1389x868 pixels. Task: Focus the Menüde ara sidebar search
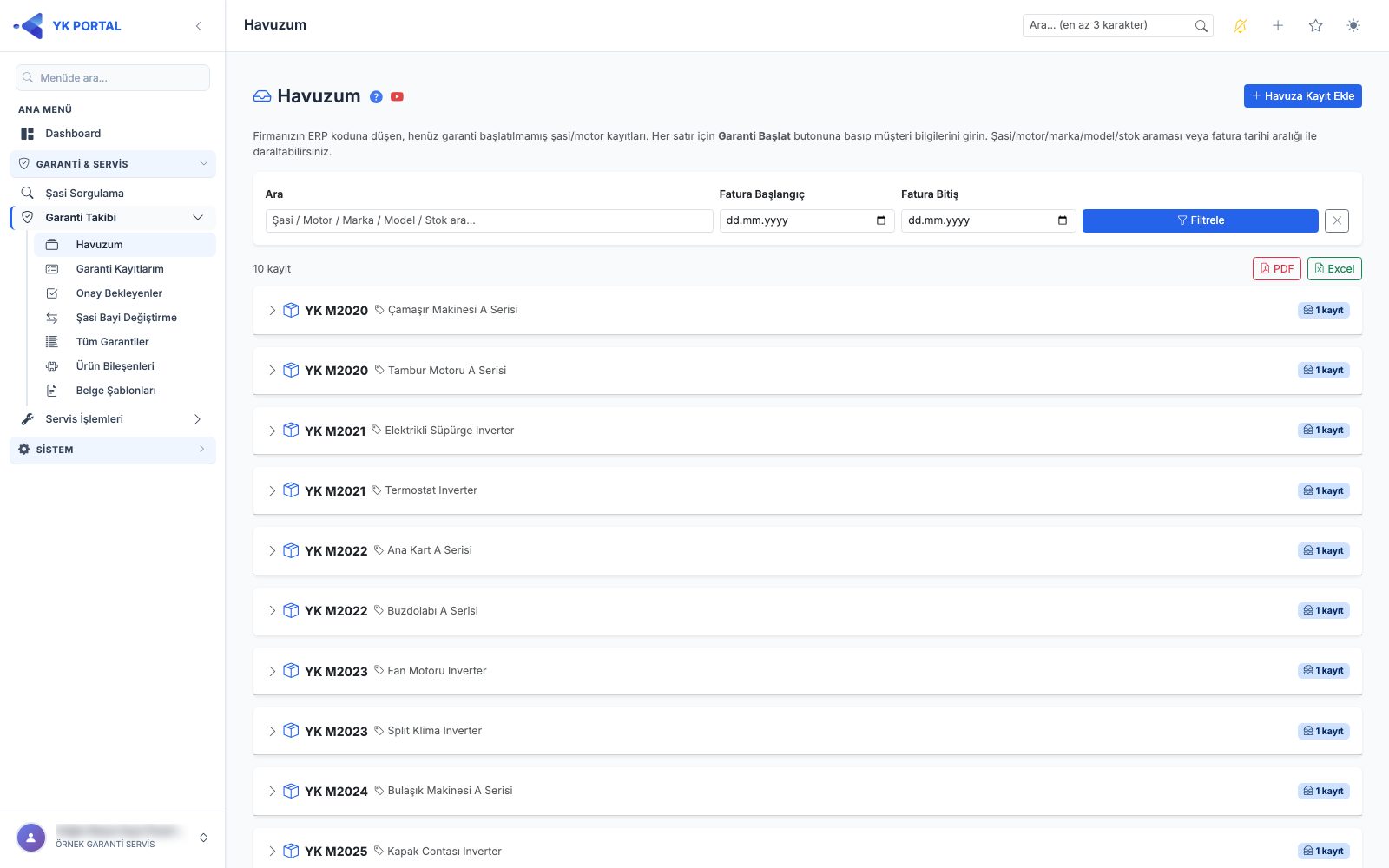pos(113,78)
